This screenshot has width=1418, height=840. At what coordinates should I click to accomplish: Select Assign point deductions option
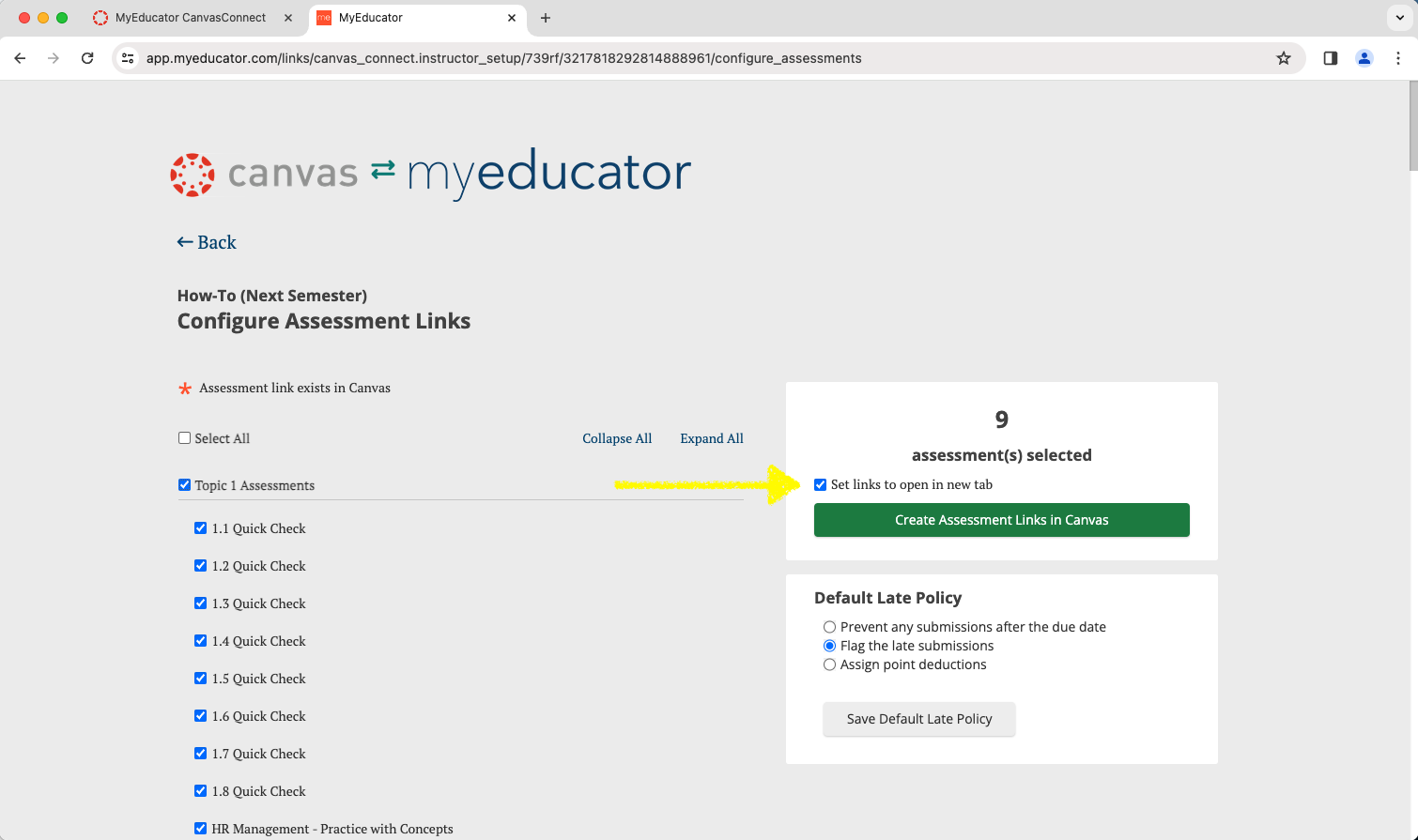[830, 664]
